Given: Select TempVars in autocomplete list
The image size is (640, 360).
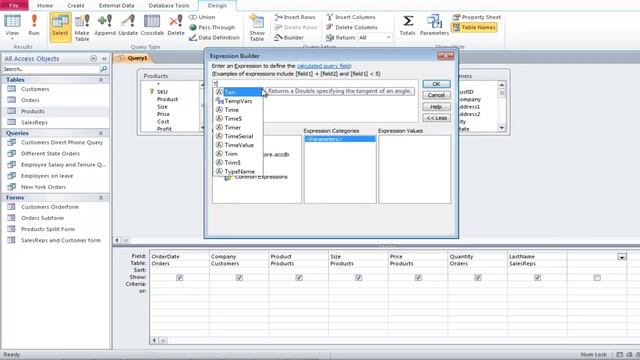Looking at the screenshot, I should [238, 101].
